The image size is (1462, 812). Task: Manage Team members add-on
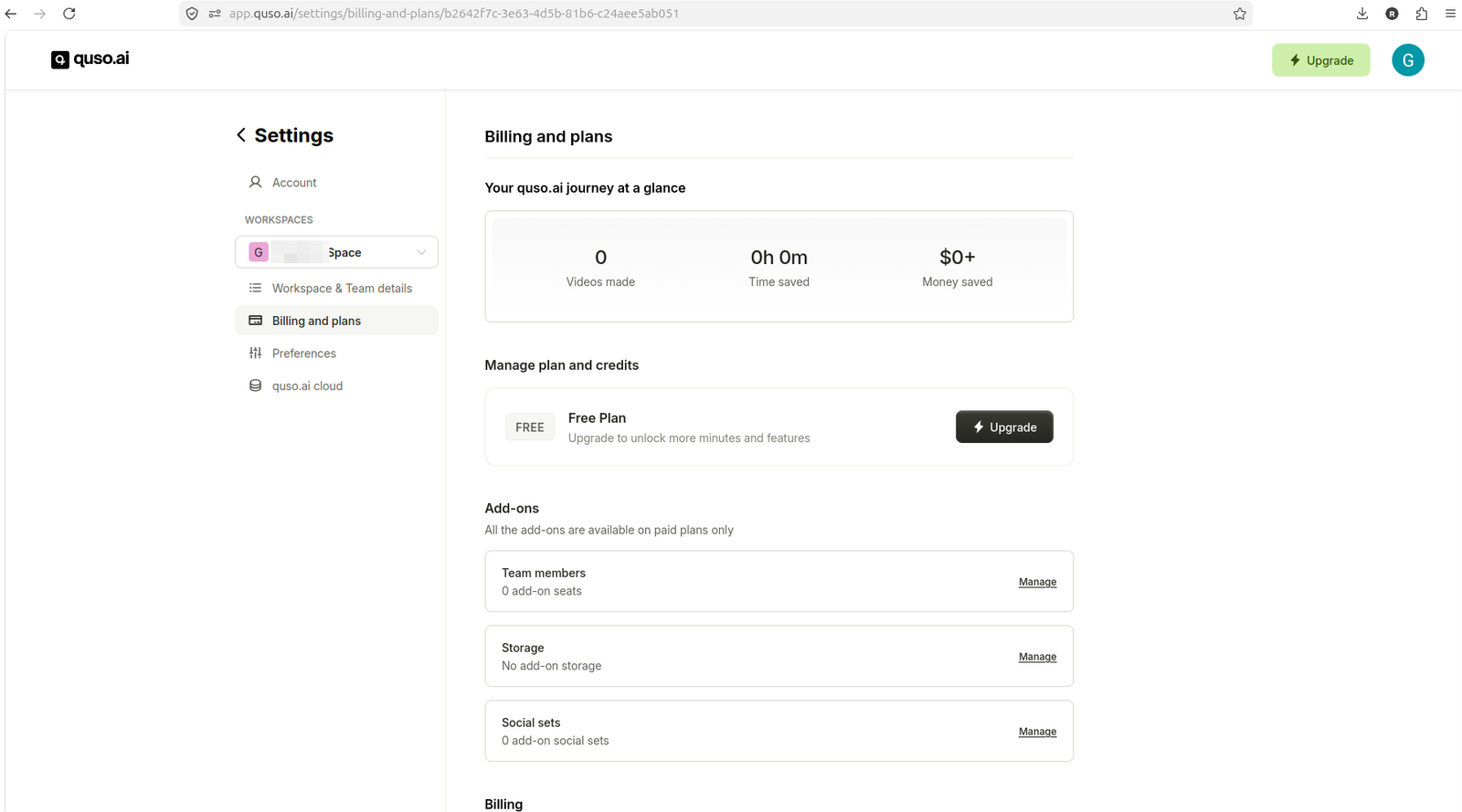click(1037, 582)
